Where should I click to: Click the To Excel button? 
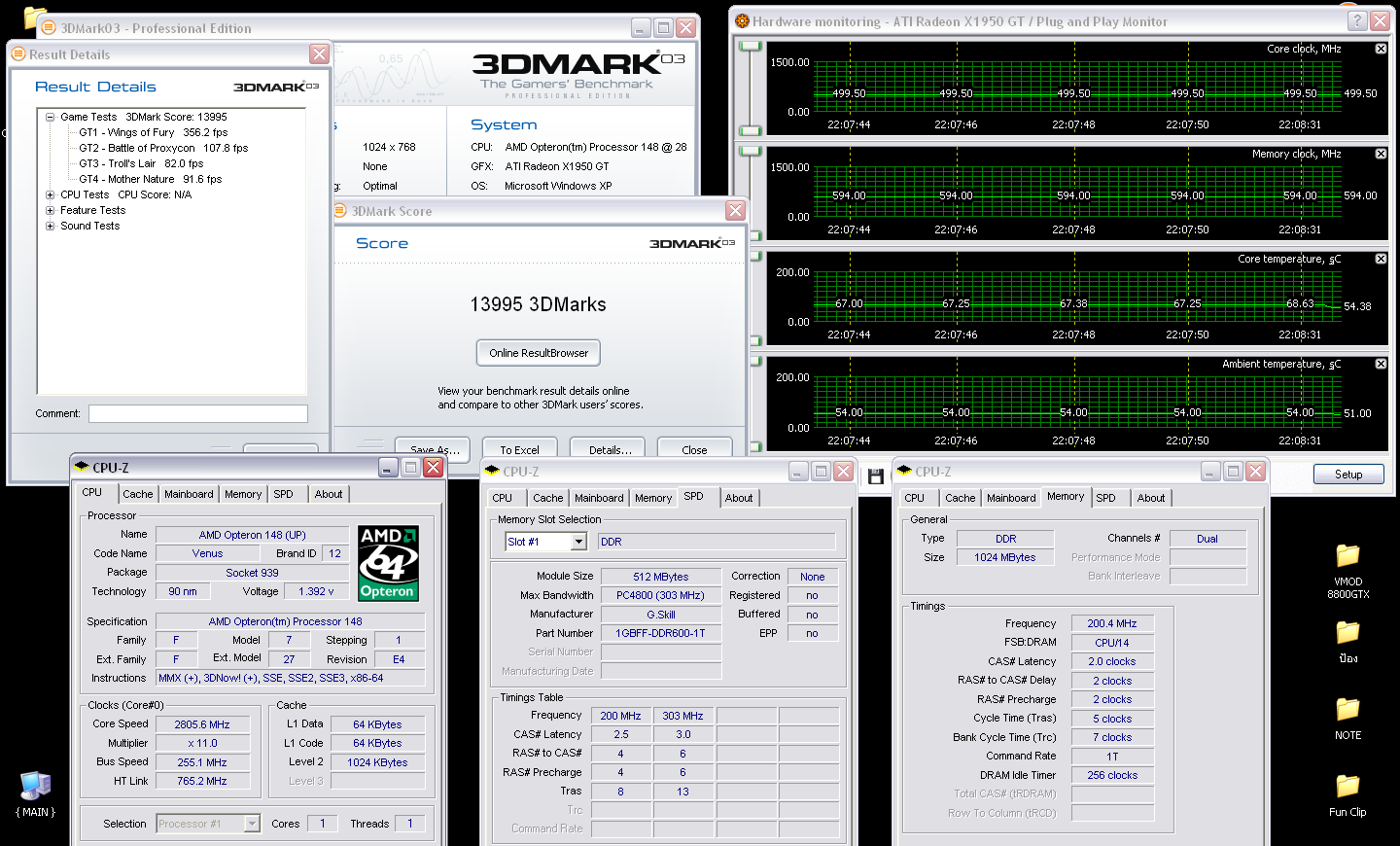pyautogui.click(x=519, y=448)
